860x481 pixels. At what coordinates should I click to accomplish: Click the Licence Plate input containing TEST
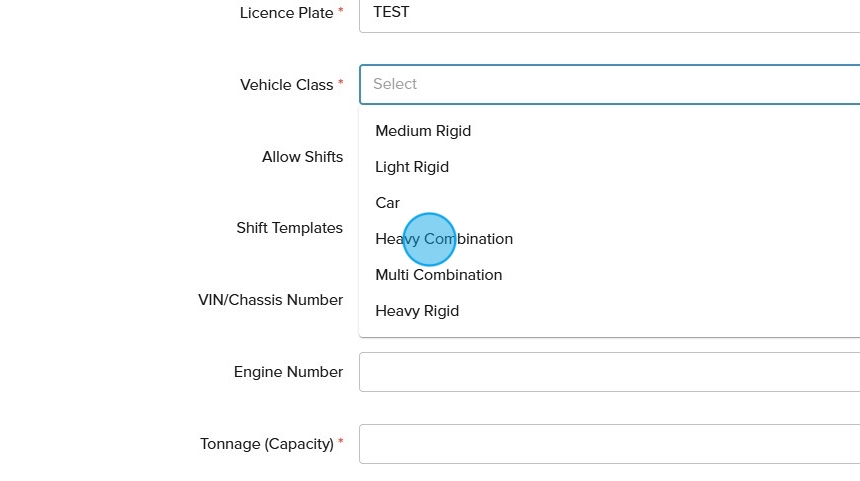610,13
